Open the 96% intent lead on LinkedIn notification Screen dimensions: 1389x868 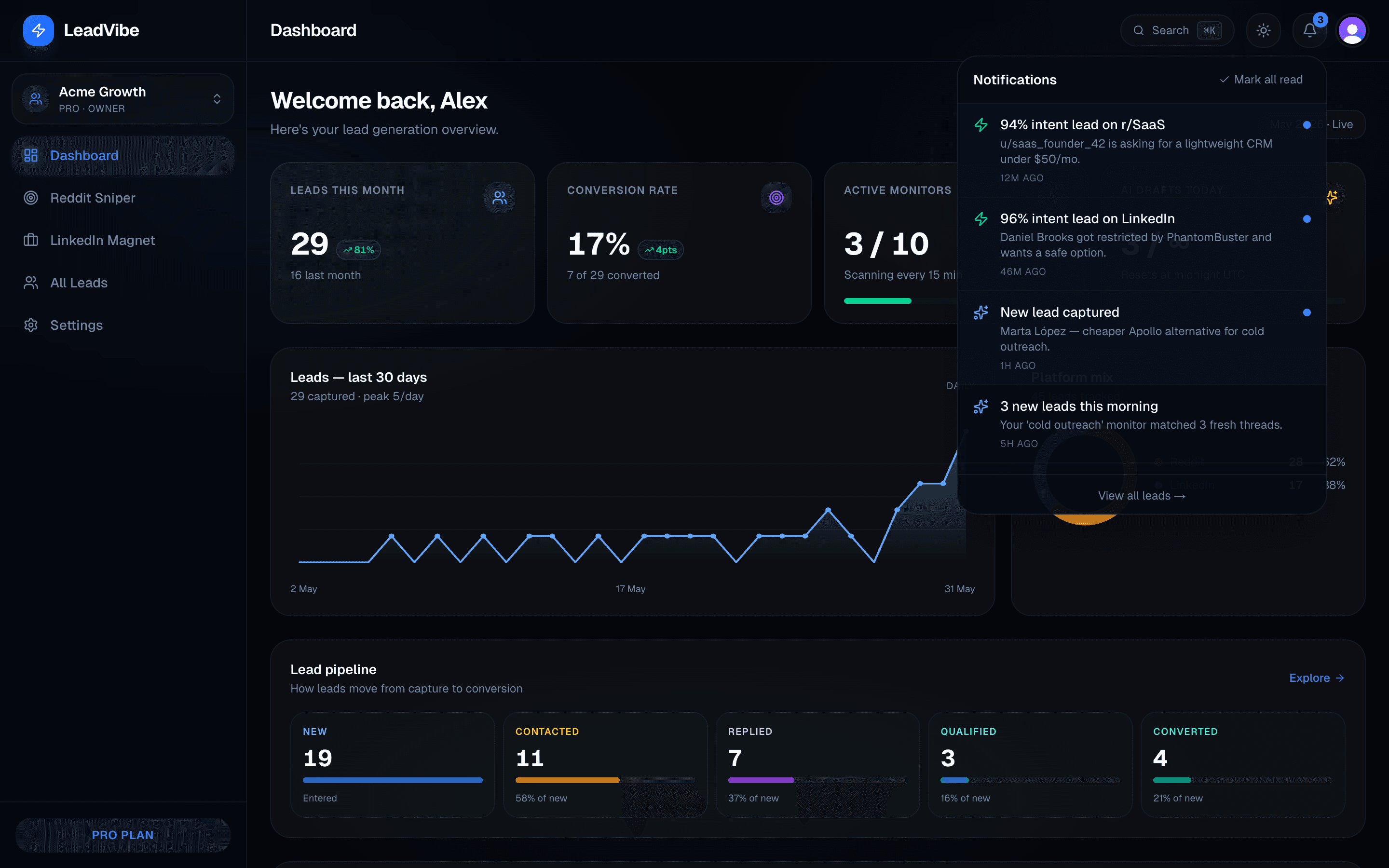point(1142,244)
